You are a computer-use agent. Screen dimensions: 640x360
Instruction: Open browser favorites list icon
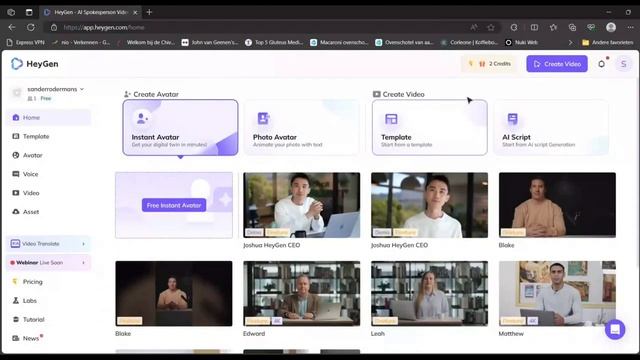click(553, 27)
